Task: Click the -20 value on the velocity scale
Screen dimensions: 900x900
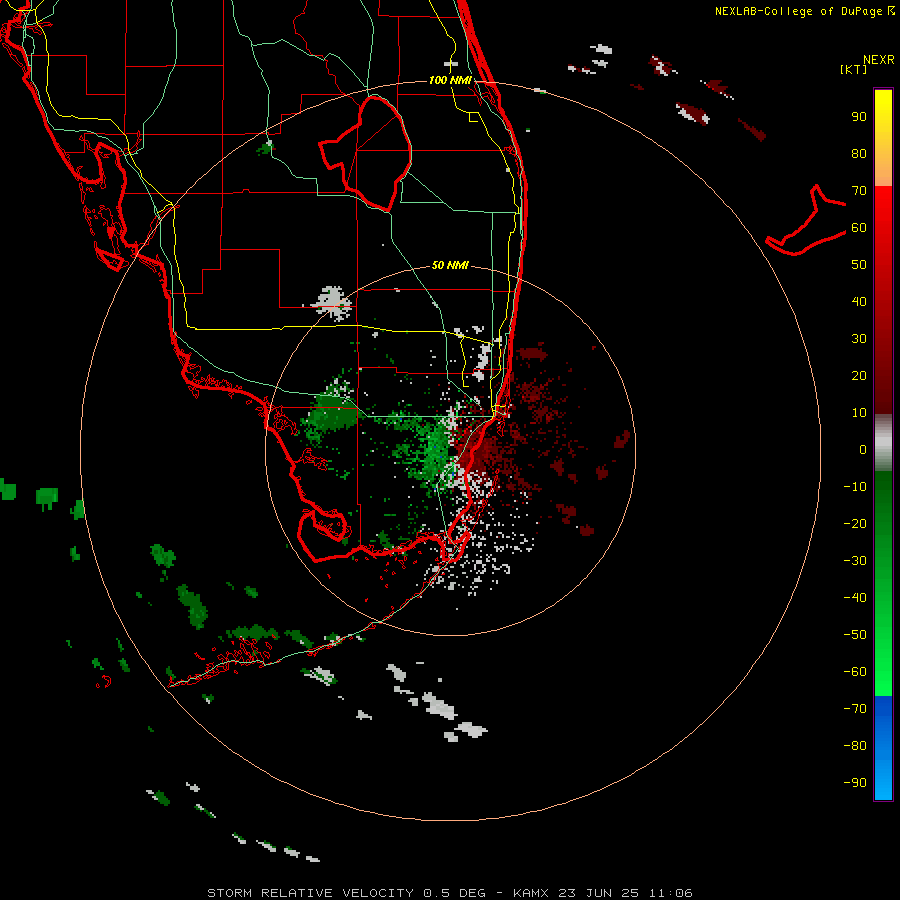Action: 855,523
